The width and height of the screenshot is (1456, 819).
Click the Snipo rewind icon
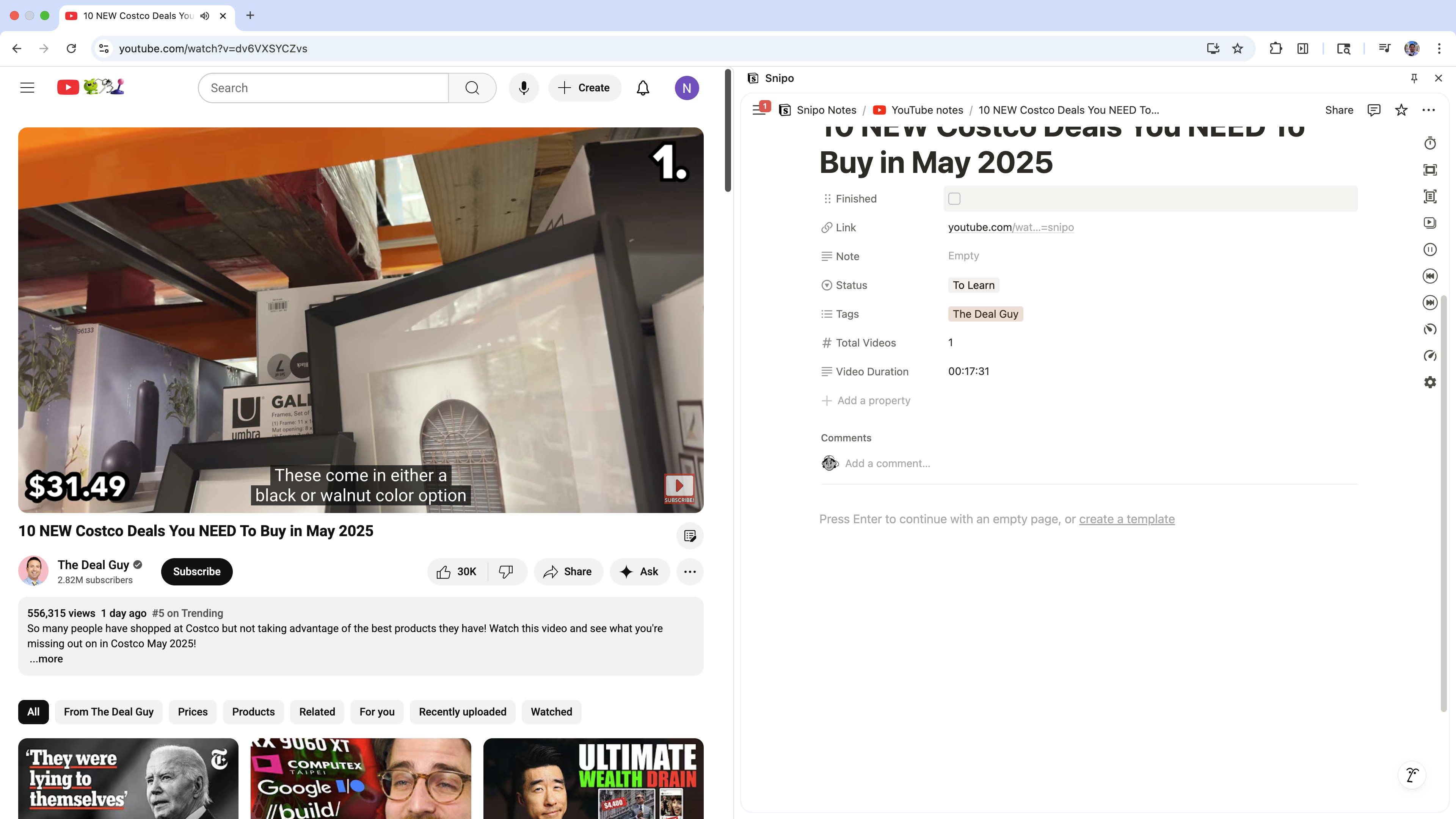point(1429,276)
